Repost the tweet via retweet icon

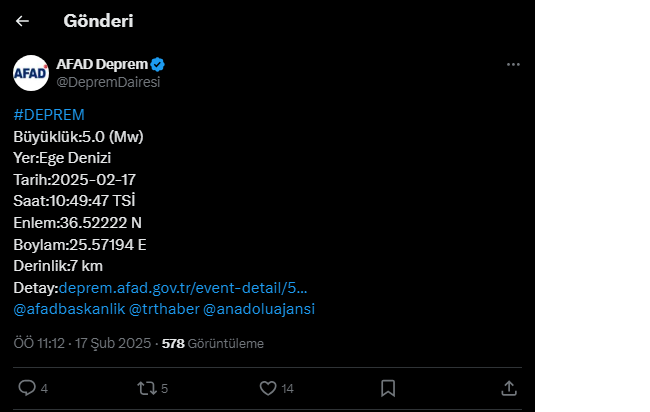pyautogui.click(x=147, y=388)
